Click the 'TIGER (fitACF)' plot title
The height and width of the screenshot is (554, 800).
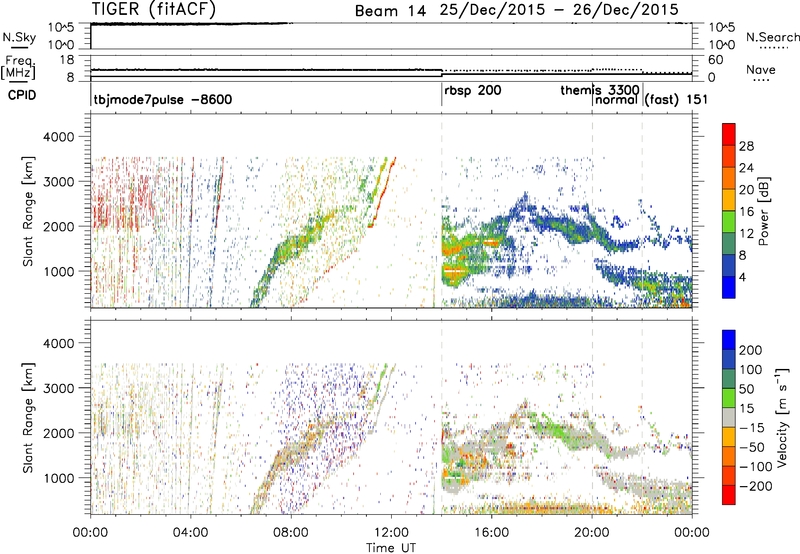(x=154, y=9)
